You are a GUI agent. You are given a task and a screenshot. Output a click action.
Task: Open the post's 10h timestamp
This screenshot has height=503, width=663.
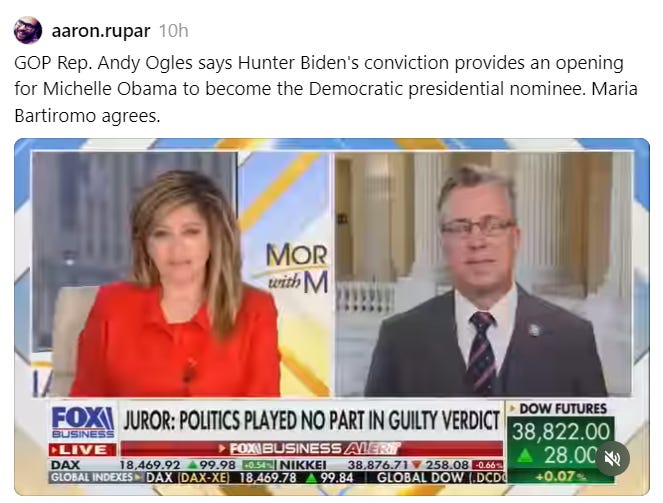tap(173, 31)
